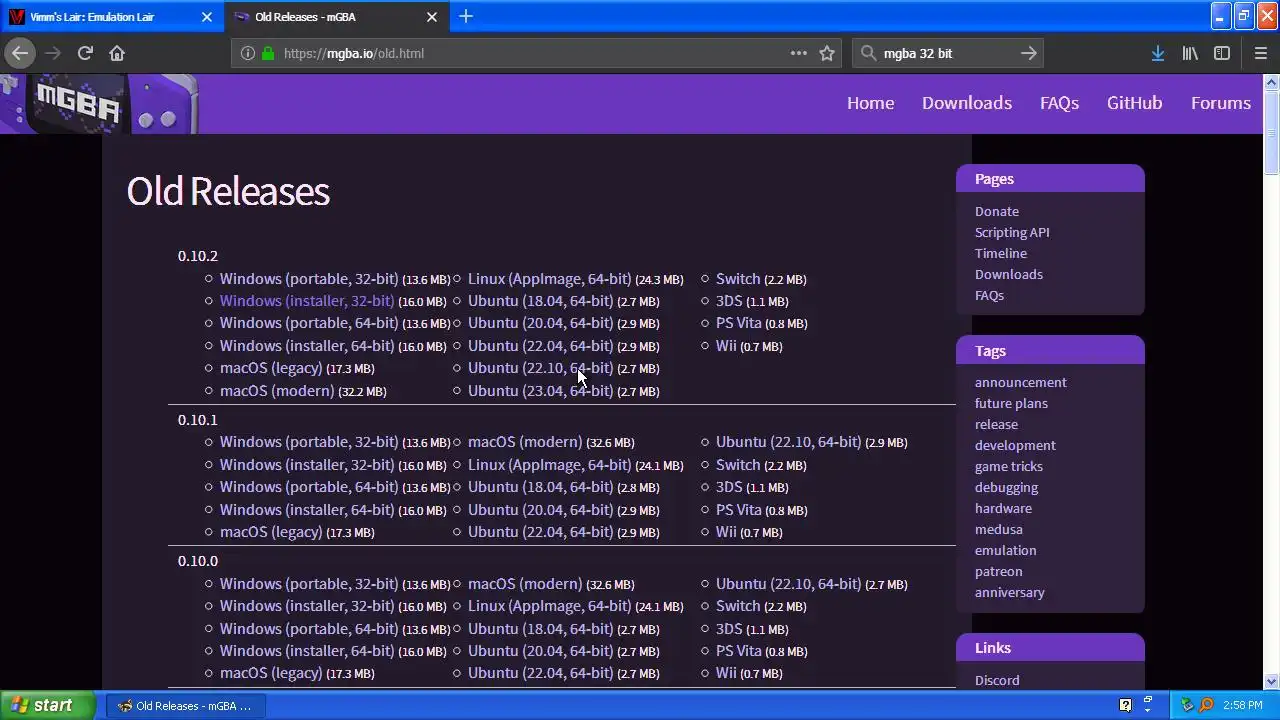Download 0.10.1 macOS modern build

point(525,442)
